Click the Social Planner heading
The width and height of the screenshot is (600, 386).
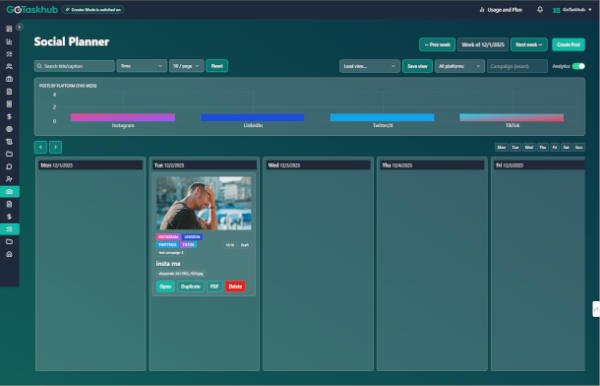pyautogui.click(x=72, y=41)
